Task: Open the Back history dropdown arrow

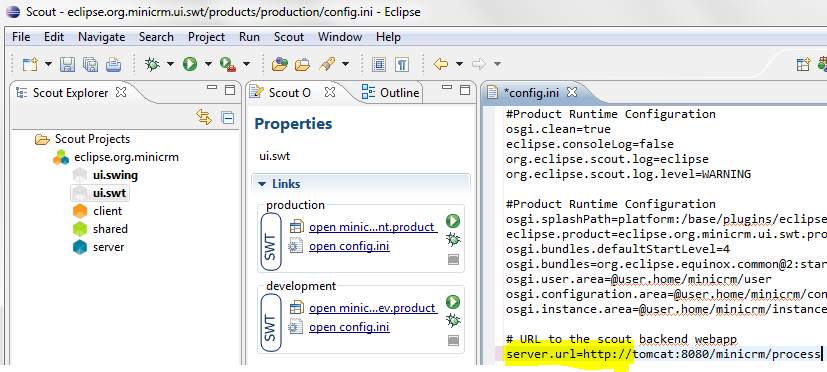Action: (x=459, y=64)
